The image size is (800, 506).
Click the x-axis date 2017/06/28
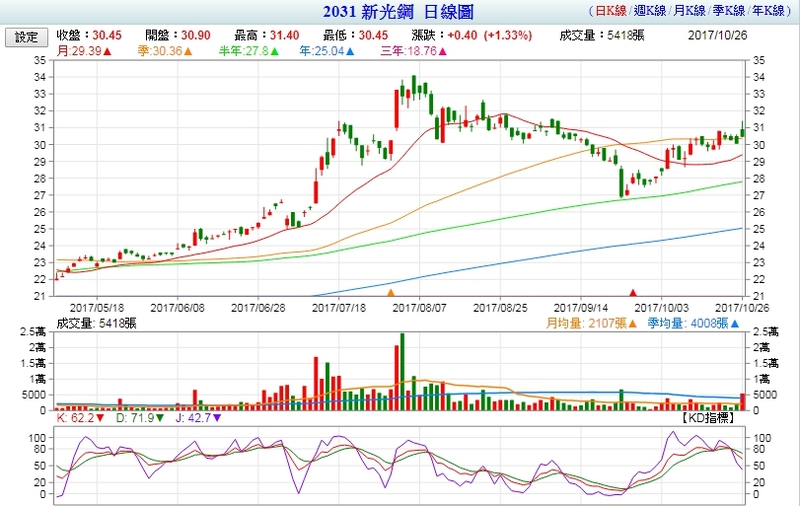tap(258, 308)
